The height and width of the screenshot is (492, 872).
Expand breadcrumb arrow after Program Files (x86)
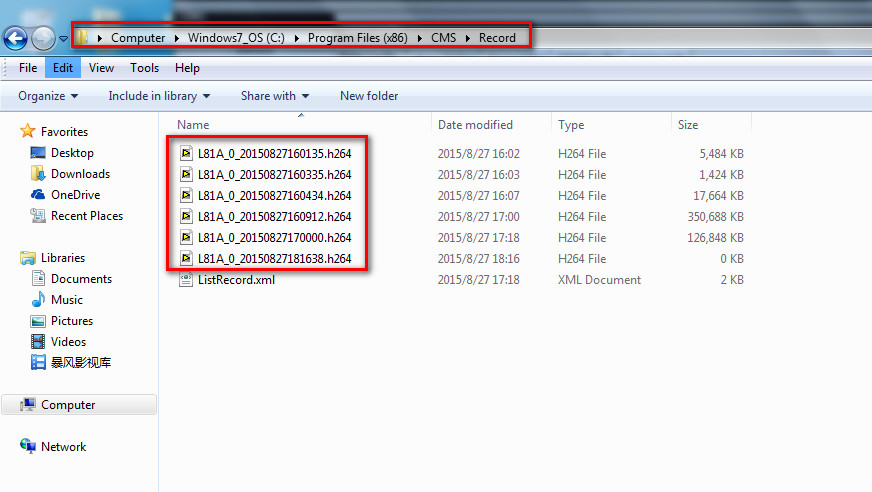click(x=420, y=38)
